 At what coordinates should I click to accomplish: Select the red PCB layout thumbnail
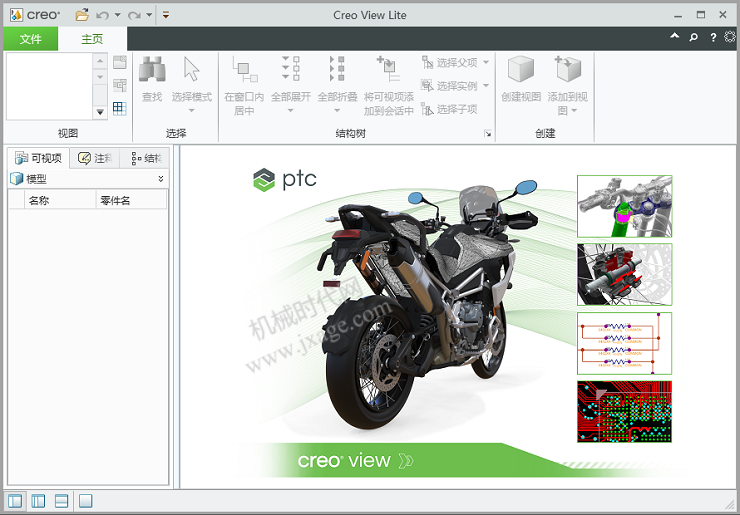pyautogui.click(x=624, y=412)
